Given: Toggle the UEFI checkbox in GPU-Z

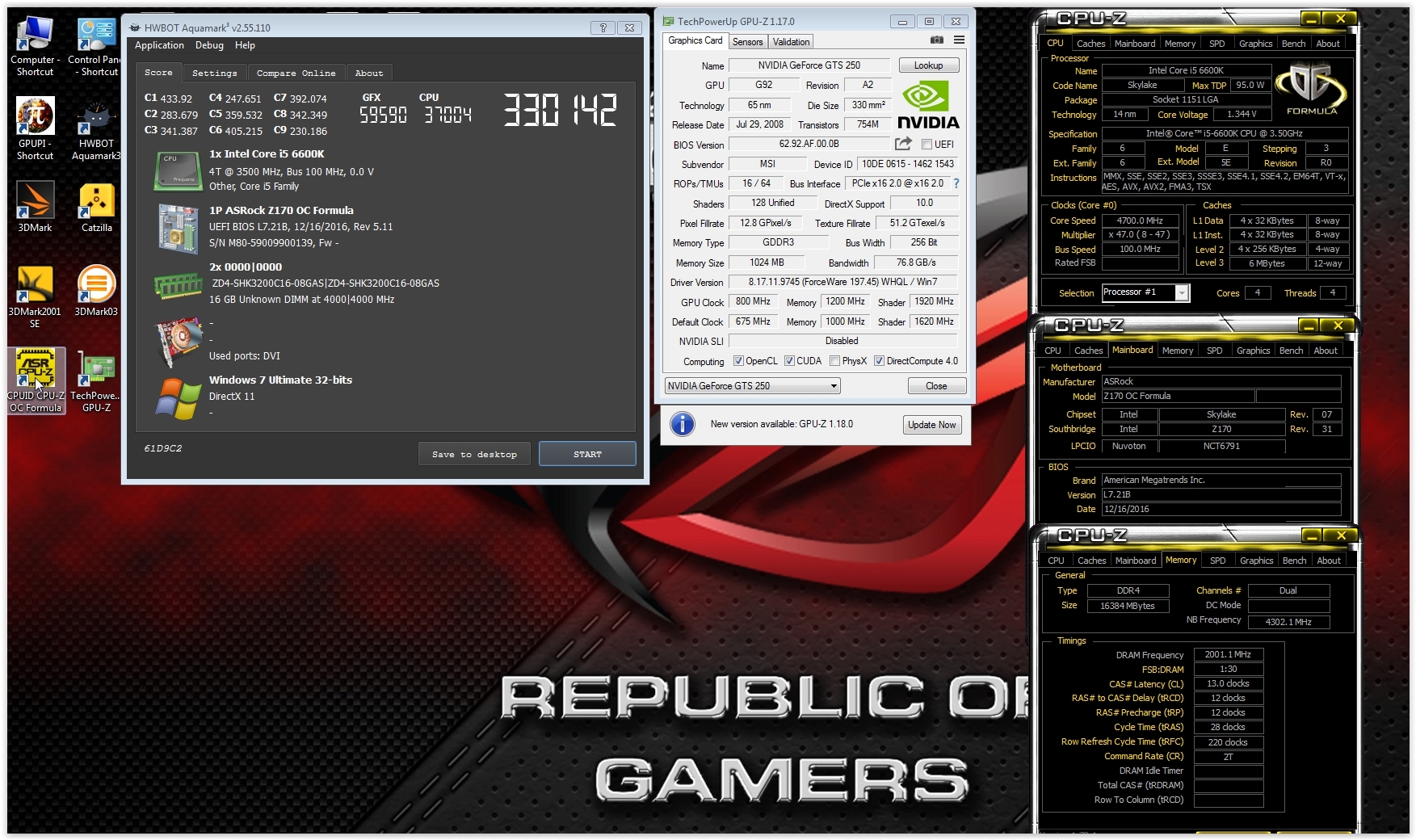Looking at the screenshot, I should [926, 145].
